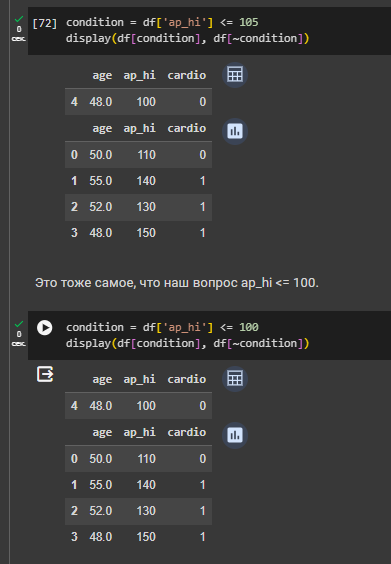Select the Russian text cell about ap_hi <= 100
The width and height of the screenshot is (391, 564).
pos(177,283)
